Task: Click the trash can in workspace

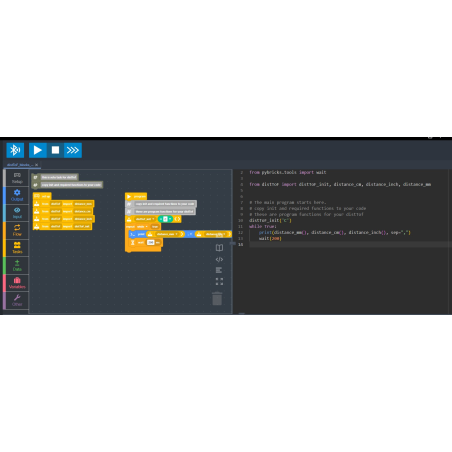Action: (x=217, y=298)
